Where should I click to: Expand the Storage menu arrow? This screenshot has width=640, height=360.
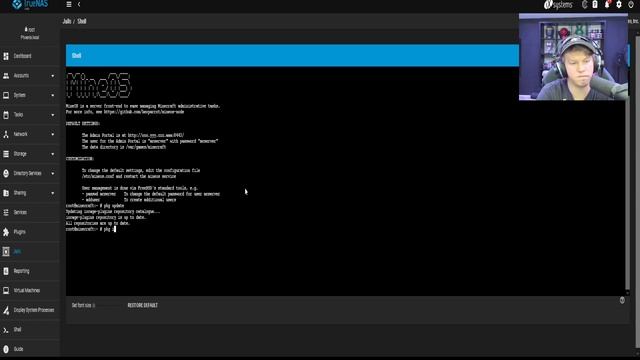pos(53,154)
